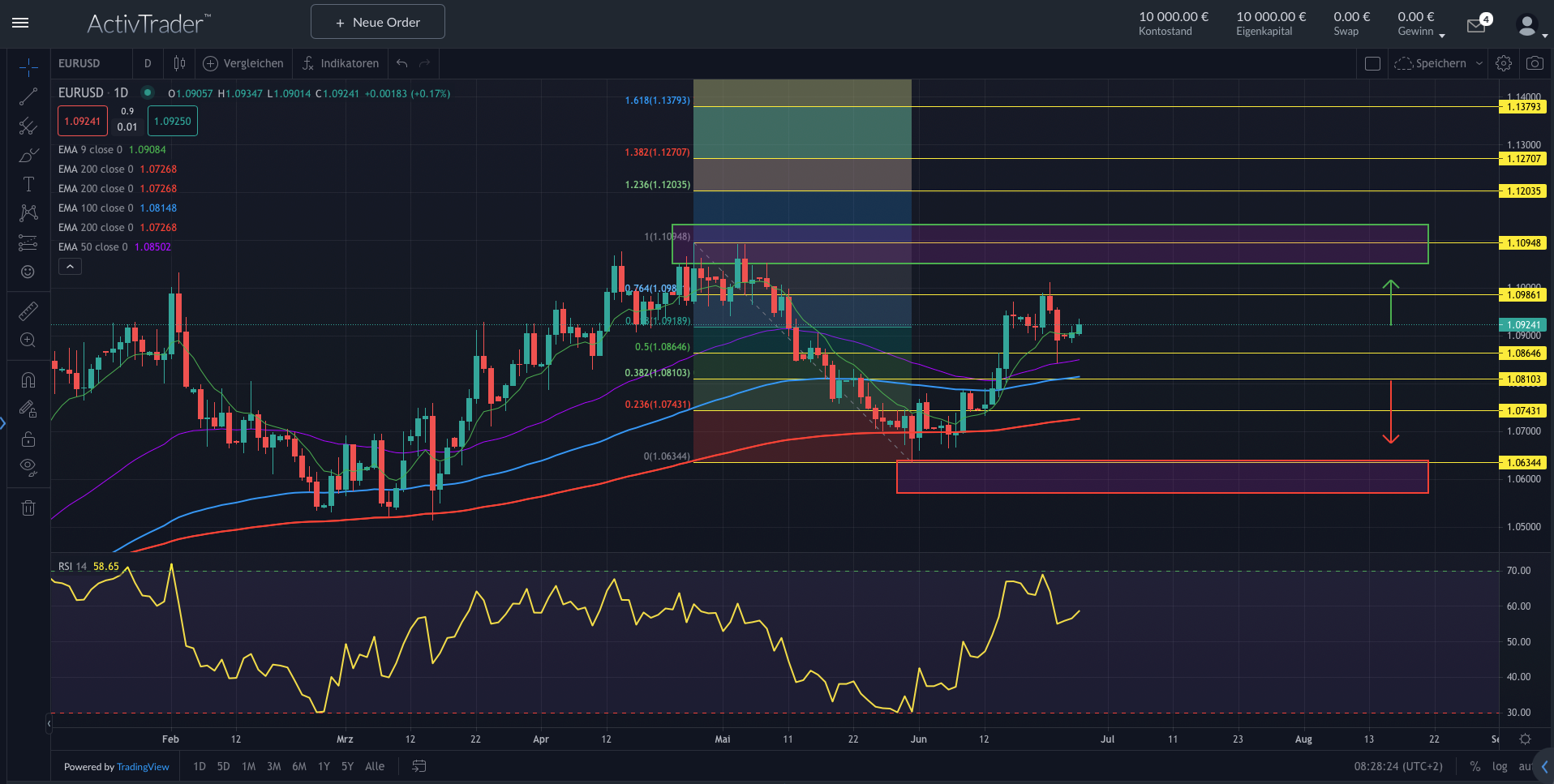Hide all drawings with the eye icon
The height and width of the screenshot is (784, 1554).
click(x=28, y=466)
